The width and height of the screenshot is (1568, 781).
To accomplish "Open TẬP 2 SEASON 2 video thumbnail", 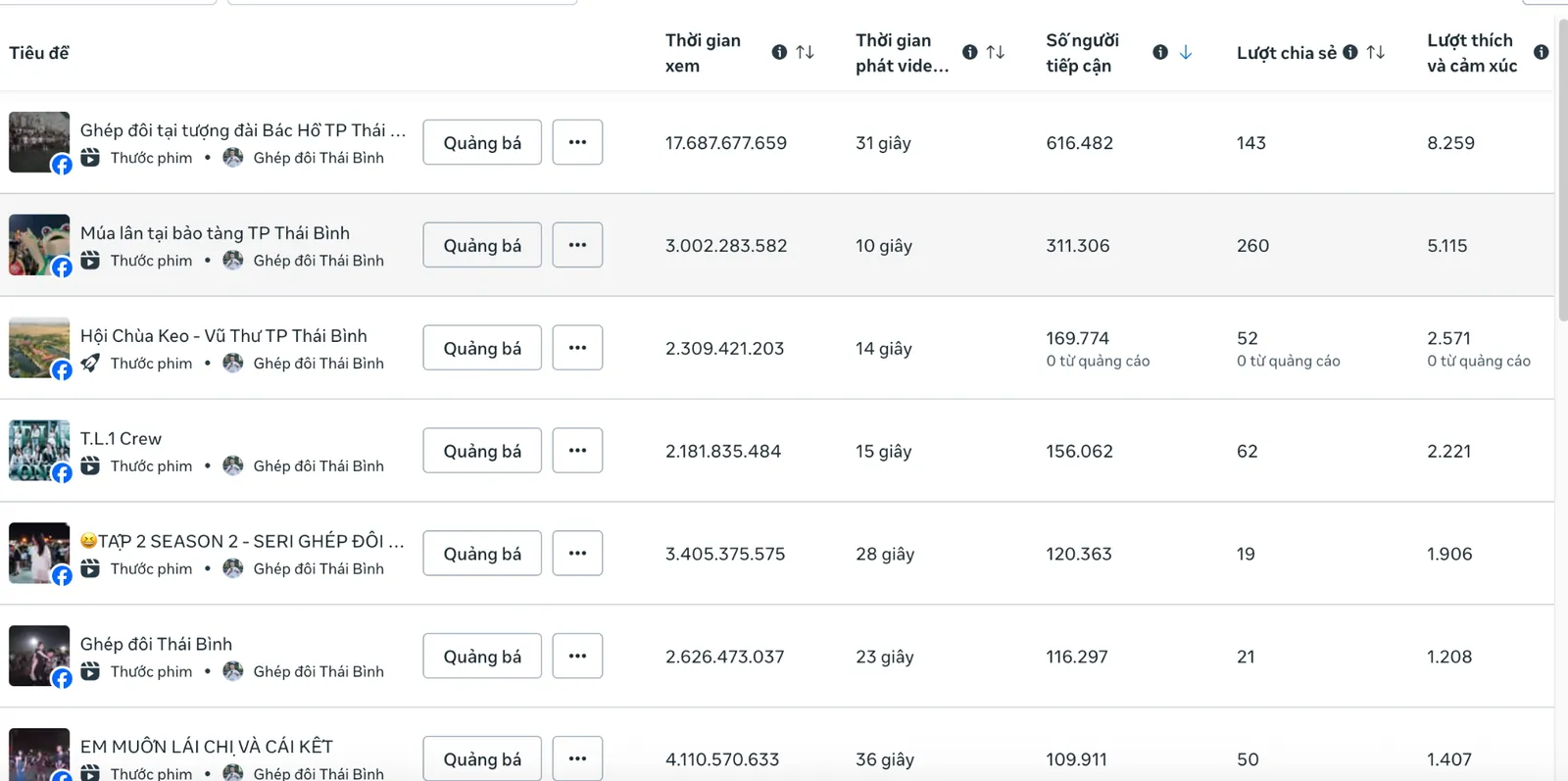I will 39,554.
